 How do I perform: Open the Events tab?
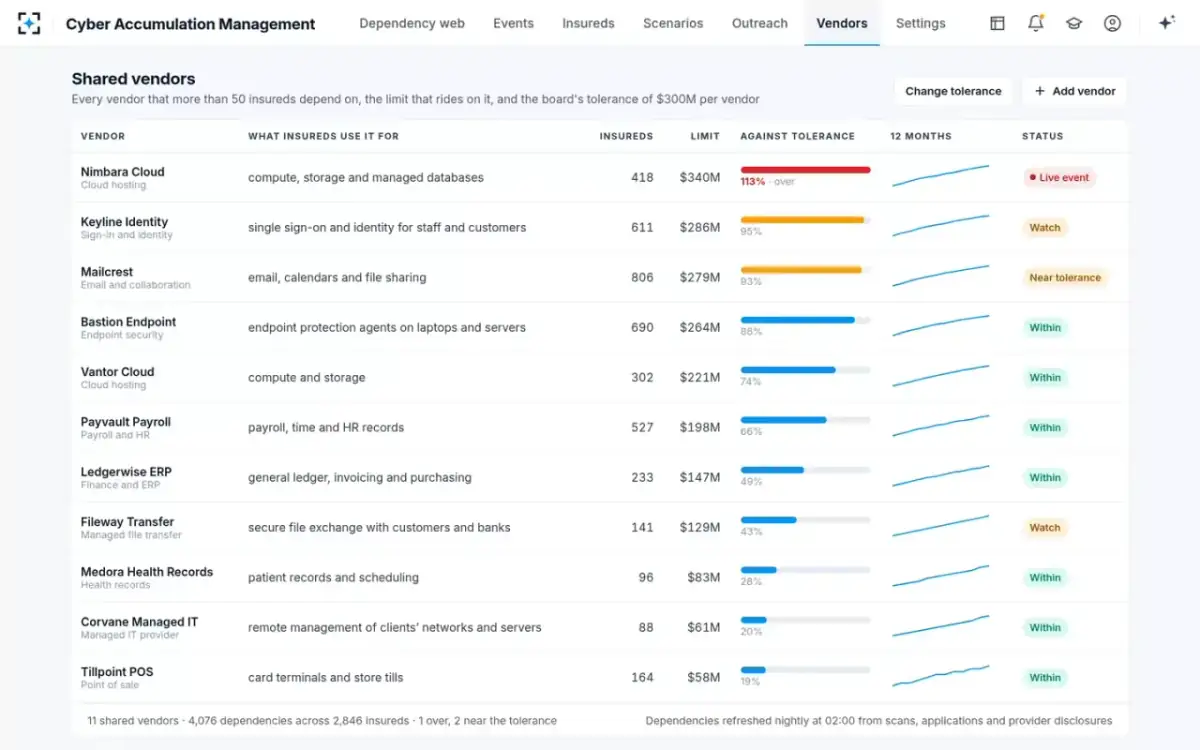click(x=513, y=23)
